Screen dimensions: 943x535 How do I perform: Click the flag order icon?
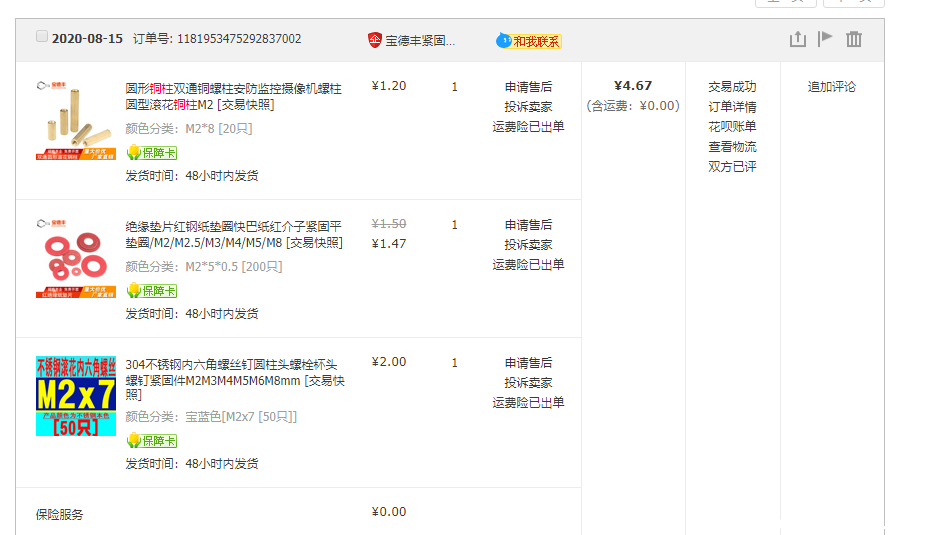825,38
